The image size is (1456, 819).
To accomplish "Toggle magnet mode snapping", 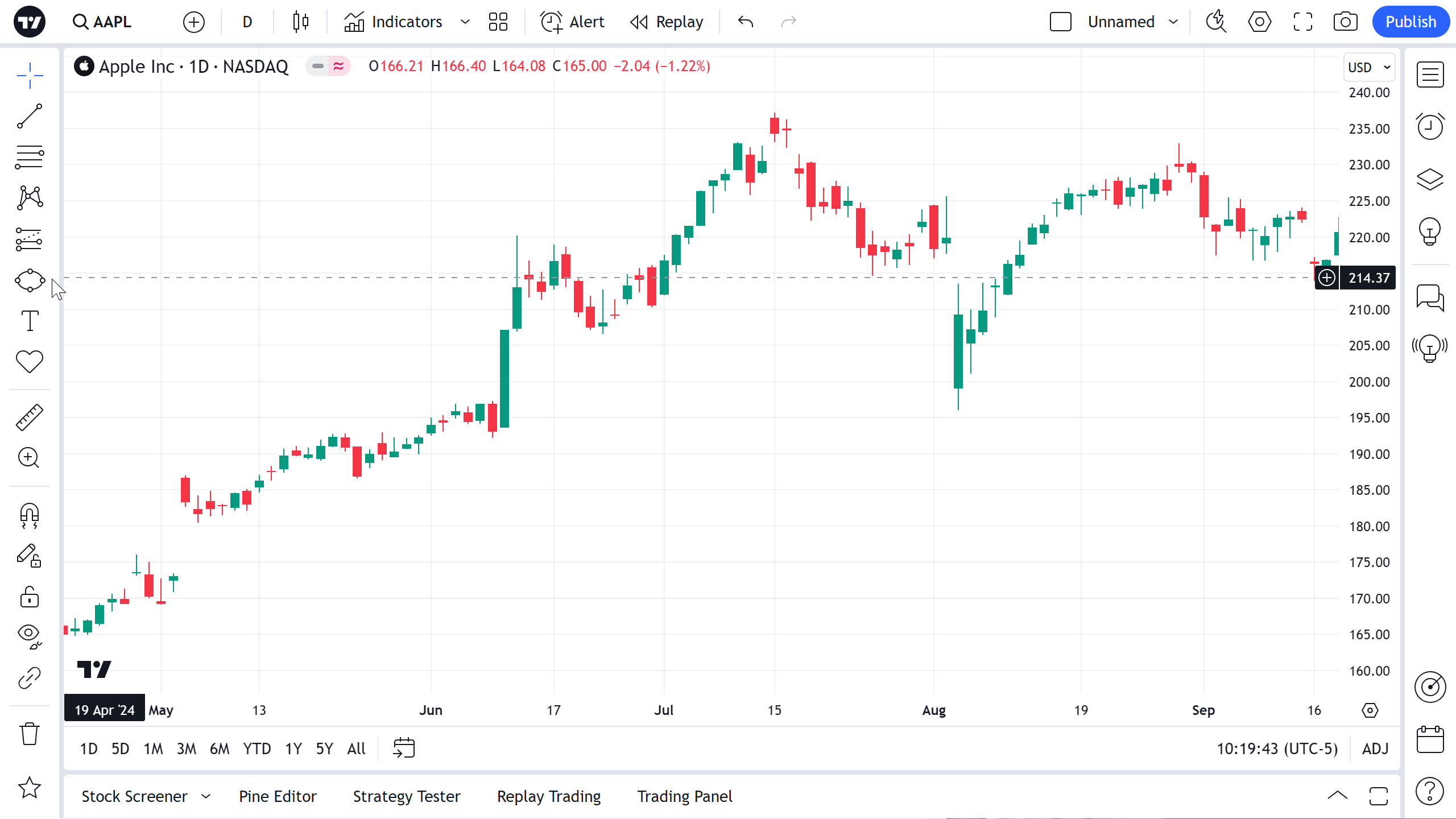I will point(30,515).
